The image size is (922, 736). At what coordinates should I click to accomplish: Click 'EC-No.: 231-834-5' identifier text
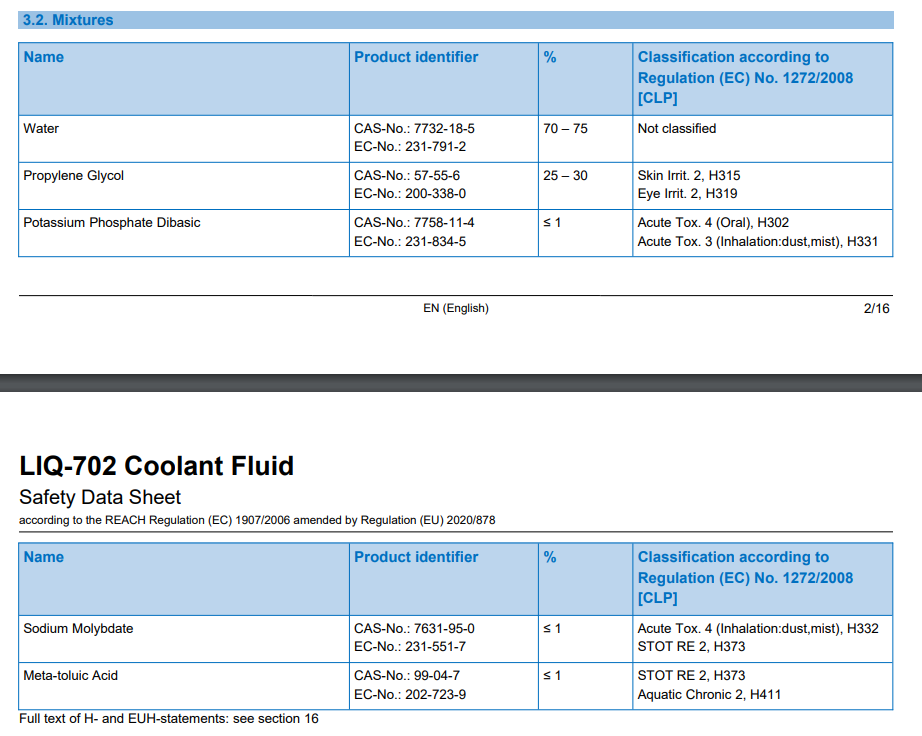click(410, 242)
